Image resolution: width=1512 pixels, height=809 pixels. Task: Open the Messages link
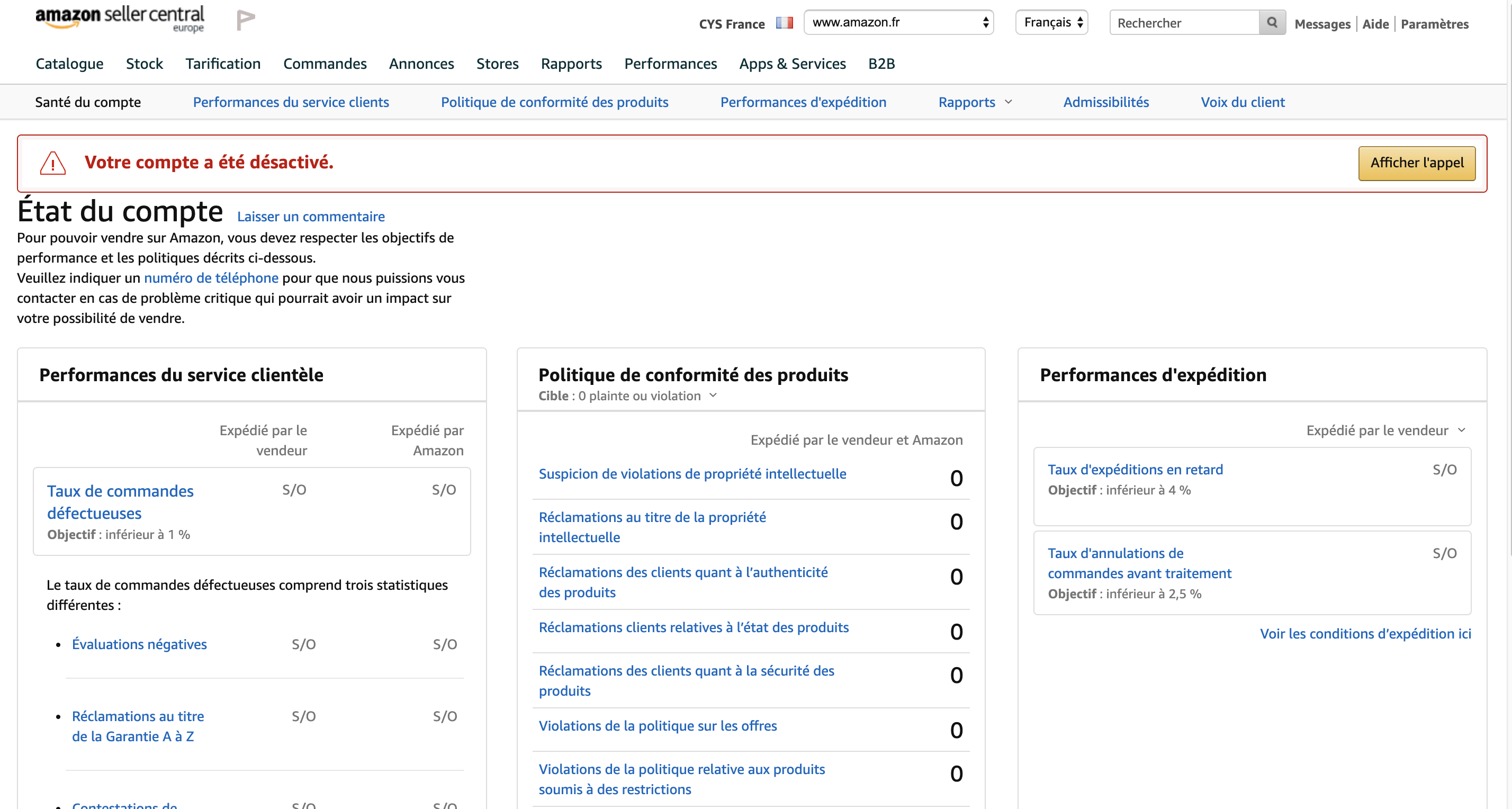tap(1322, 24)
